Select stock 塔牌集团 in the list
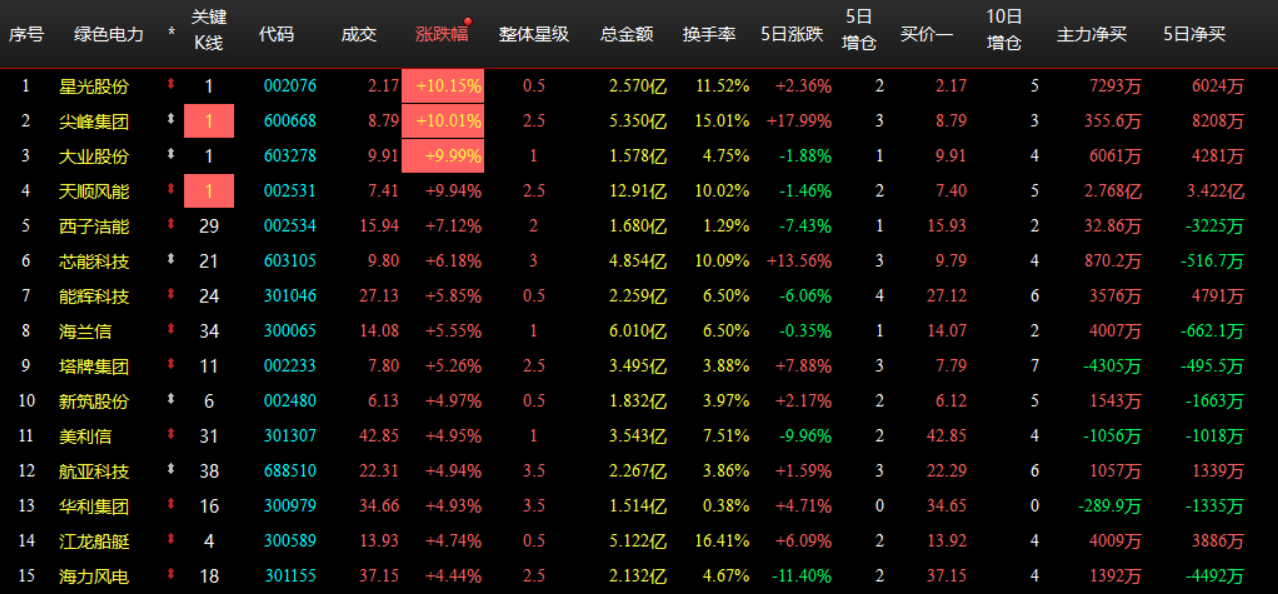The width and height of the screenshot is (1278, 594). pyautogui.click(x=94, y=366)
